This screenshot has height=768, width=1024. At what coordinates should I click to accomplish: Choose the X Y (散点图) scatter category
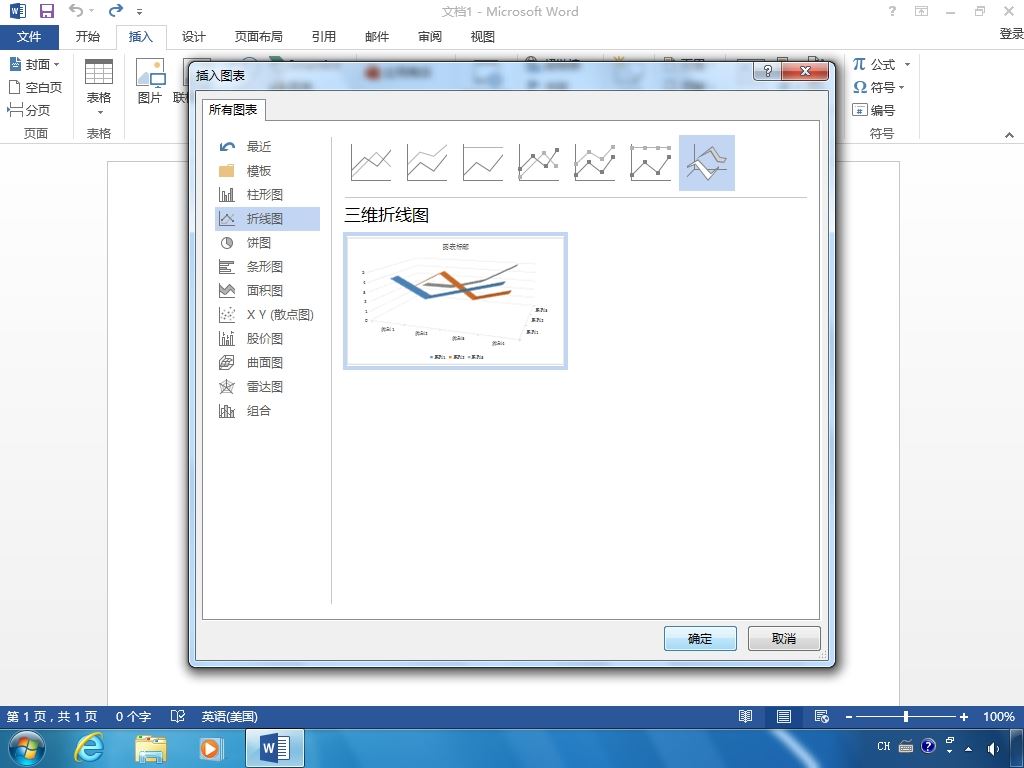[267, 315]
